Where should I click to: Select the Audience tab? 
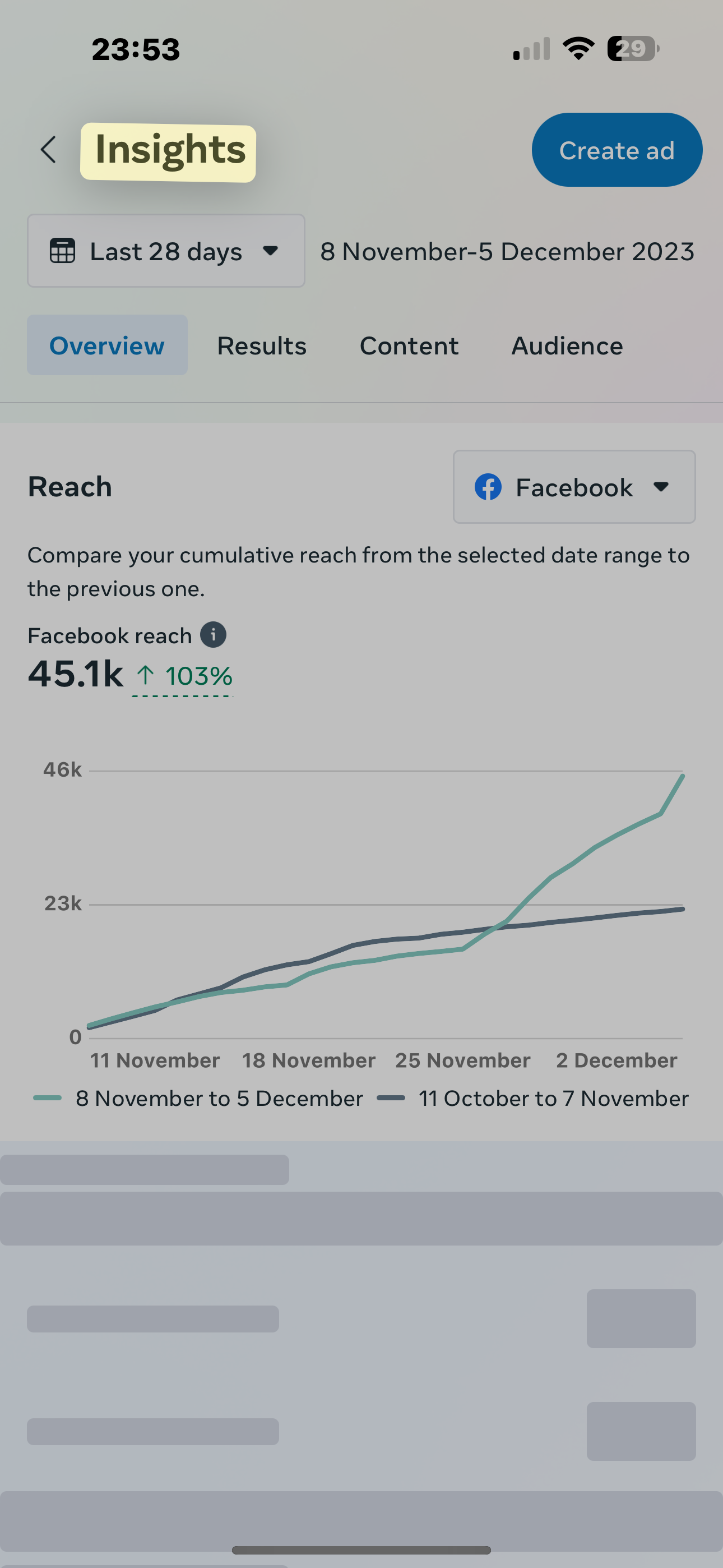pyautogui.click(x=567, y=345)
